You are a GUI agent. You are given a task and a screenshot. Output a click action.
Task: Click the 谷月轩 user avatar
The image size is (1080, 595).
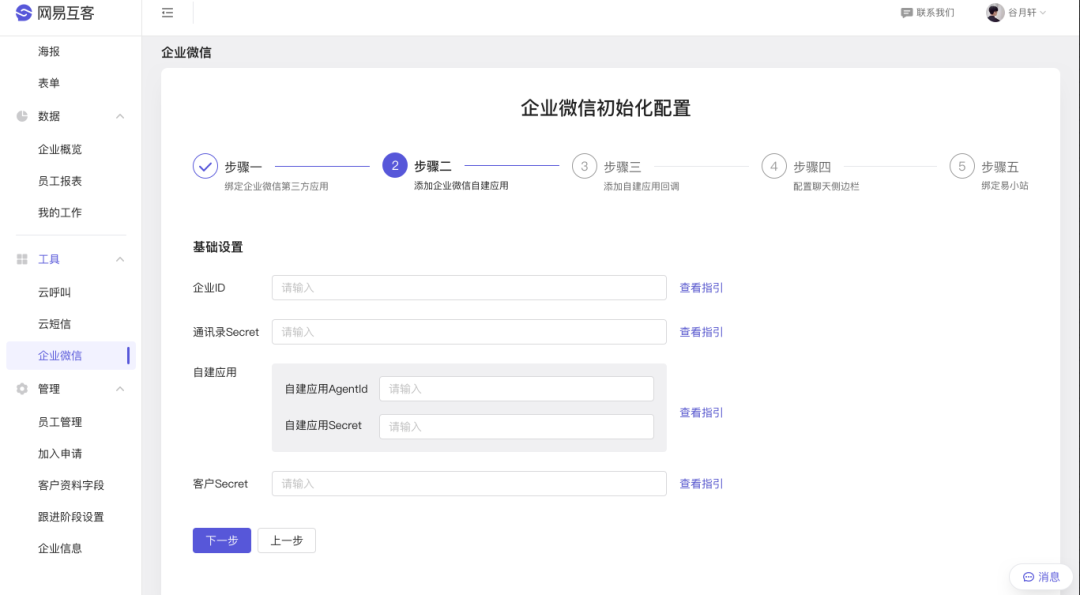tap(995, 12)
